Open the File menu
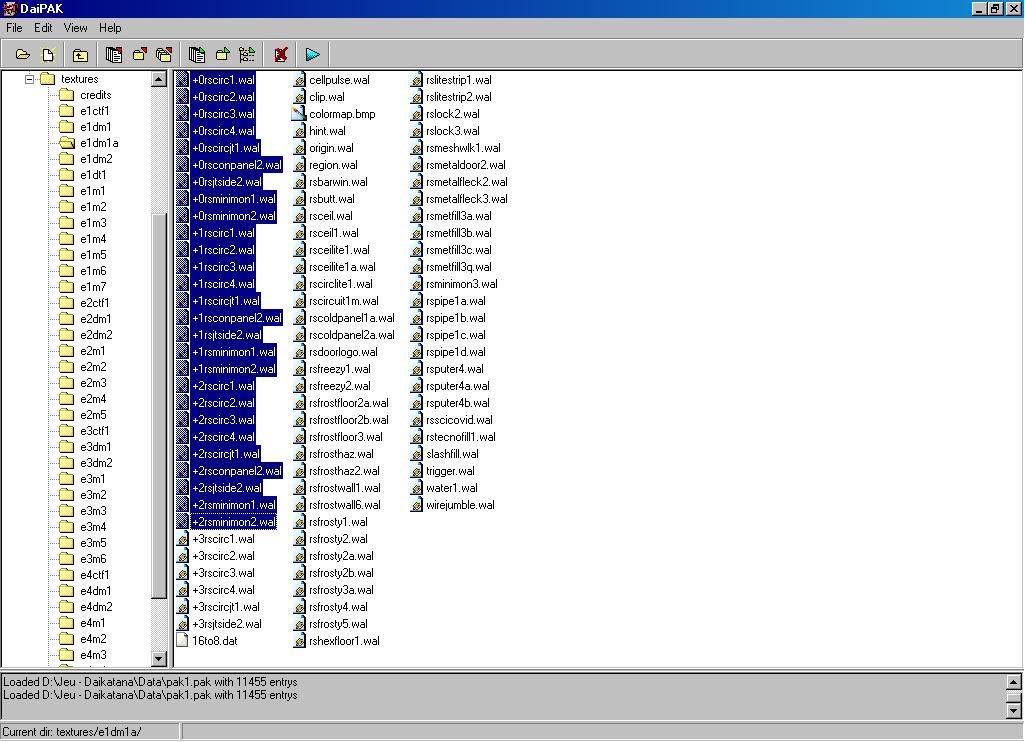Image resolution: width=1025 pixels, height=742 pixels. 14,27
